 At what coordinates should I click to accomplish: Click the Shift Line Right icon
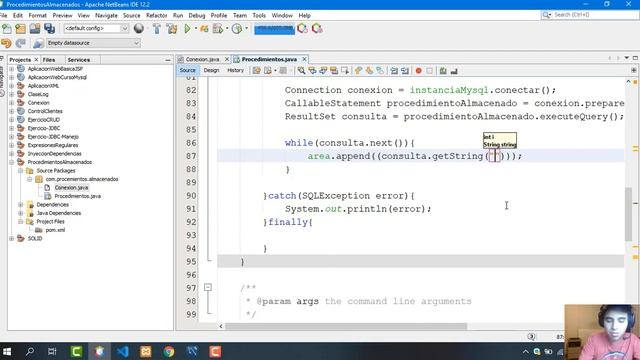click(x=405, y=71)
